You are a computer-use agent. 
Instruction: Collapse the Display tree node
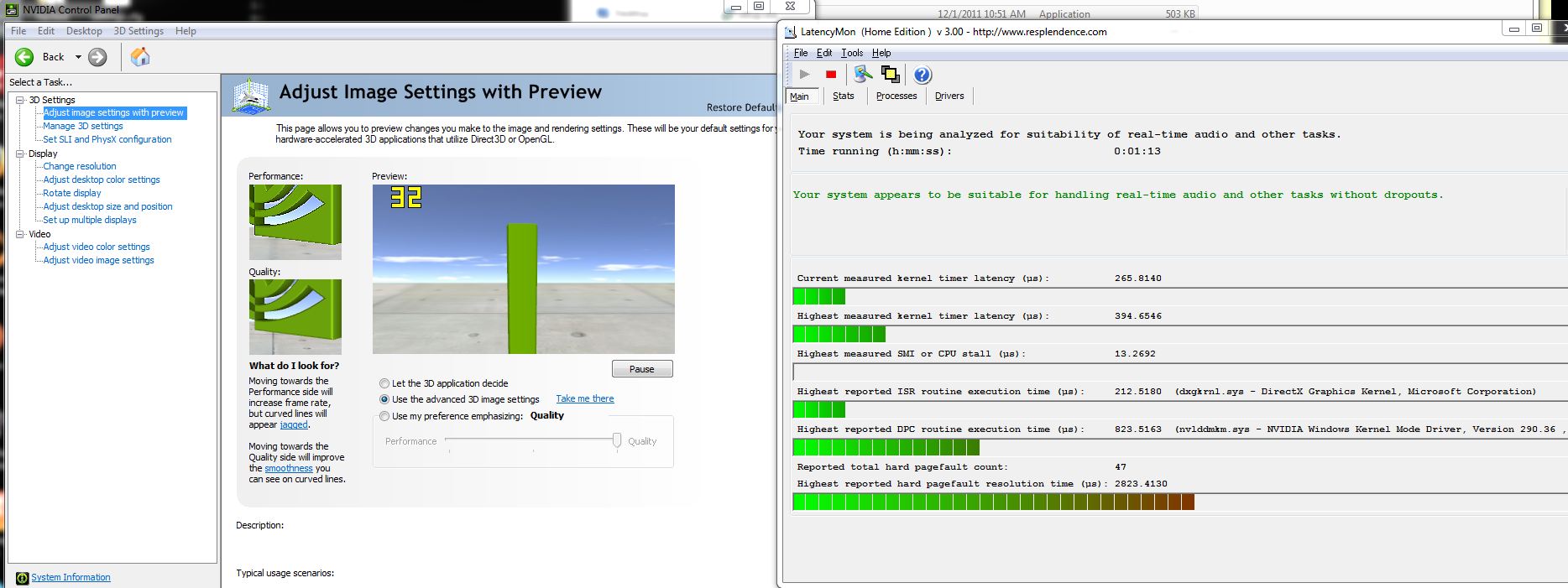coord(20,154)
